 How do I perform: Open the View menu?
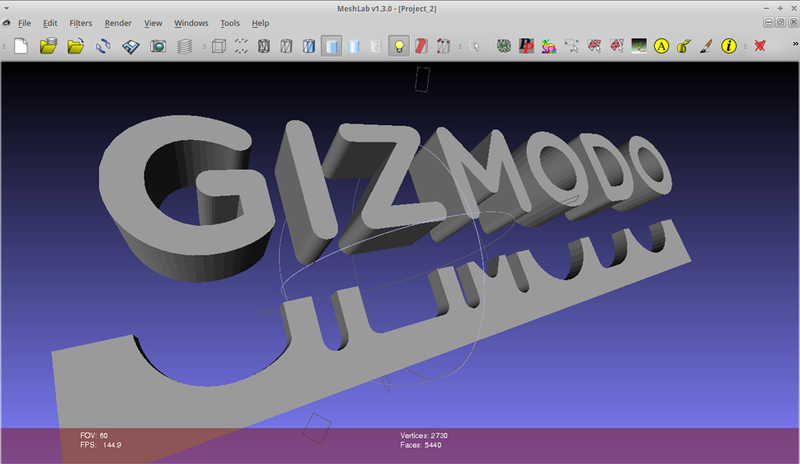(153, 23)
